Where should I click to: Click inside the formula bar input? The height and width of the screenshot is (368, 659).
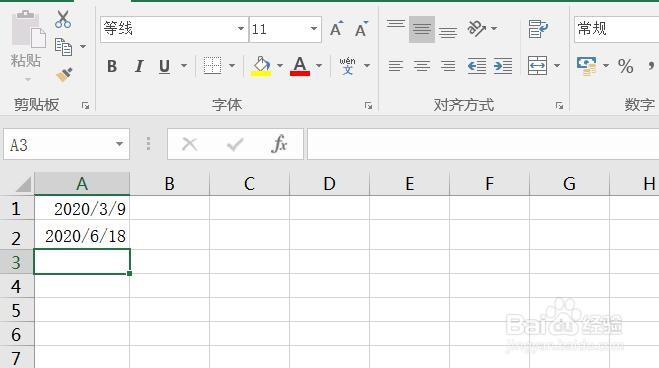(x=483, y=145)
